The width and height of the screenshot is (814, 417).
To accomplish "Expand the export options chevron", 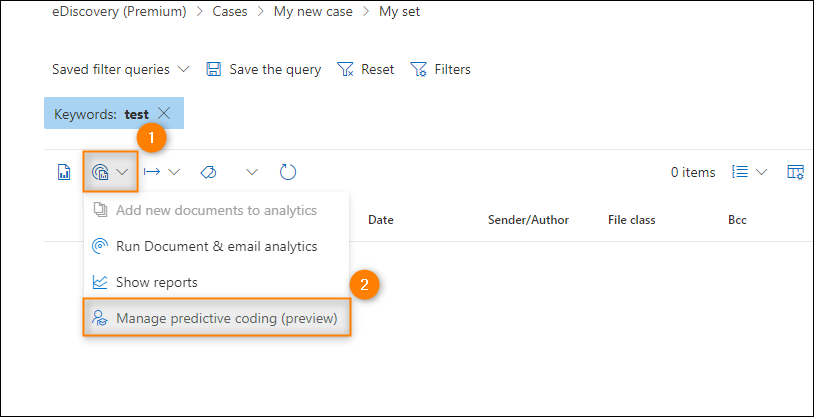I will [174, 172].
